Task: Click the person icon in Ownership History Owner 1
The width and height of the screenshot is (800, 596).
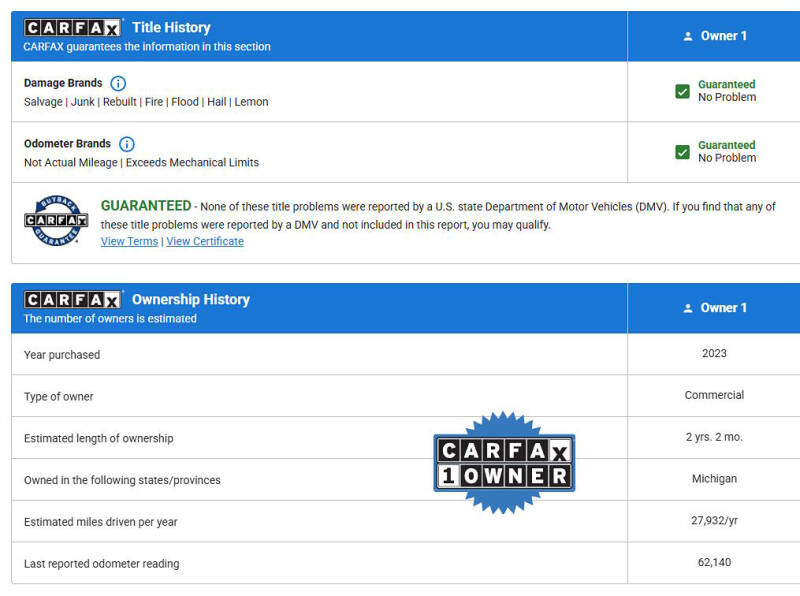Action: [x=688, y=308]
